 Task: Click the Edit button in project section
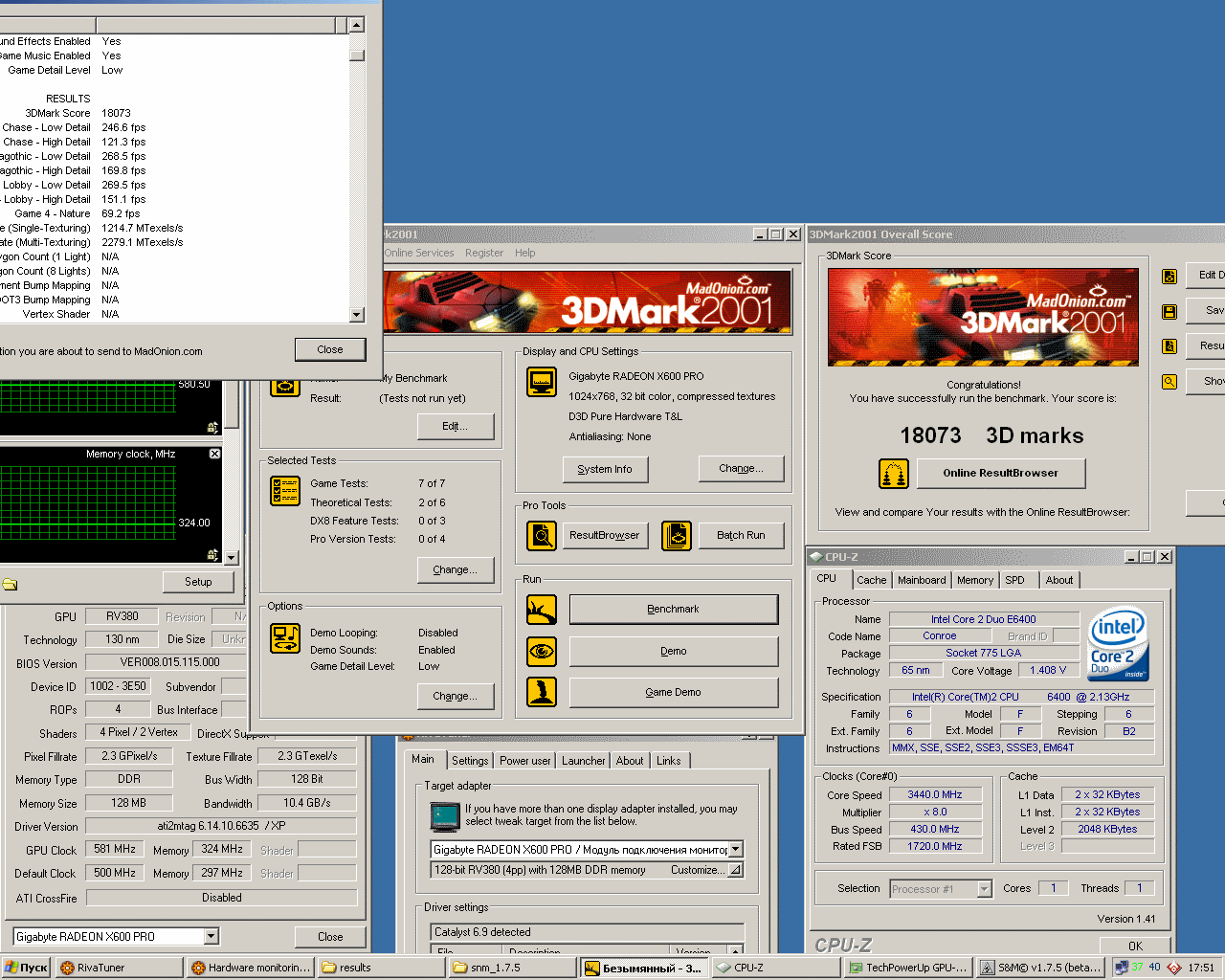pyautogui.click(x=456, y=427)
